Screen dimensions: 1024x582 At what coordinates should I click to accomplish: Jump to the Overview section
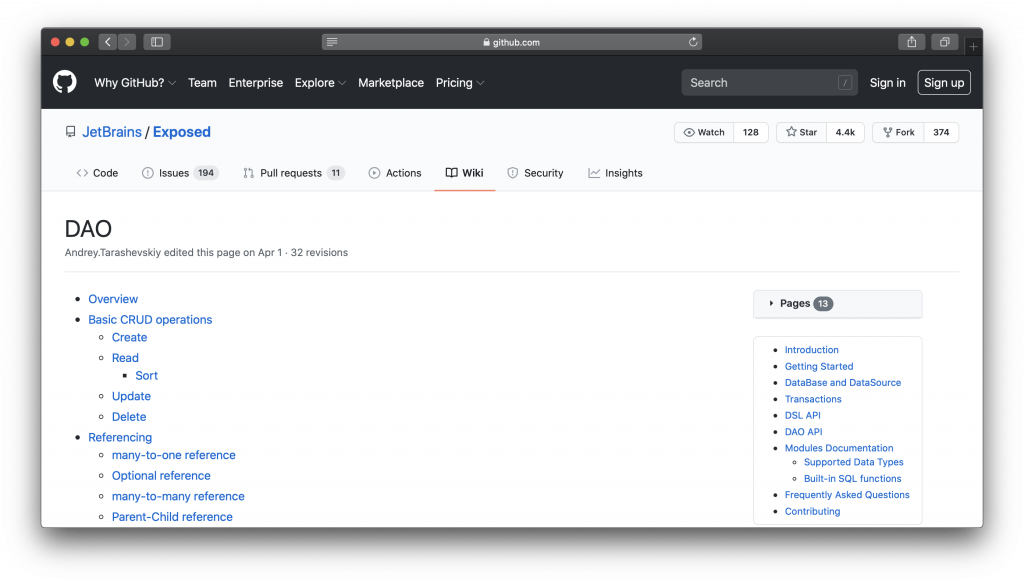(113, 299)
